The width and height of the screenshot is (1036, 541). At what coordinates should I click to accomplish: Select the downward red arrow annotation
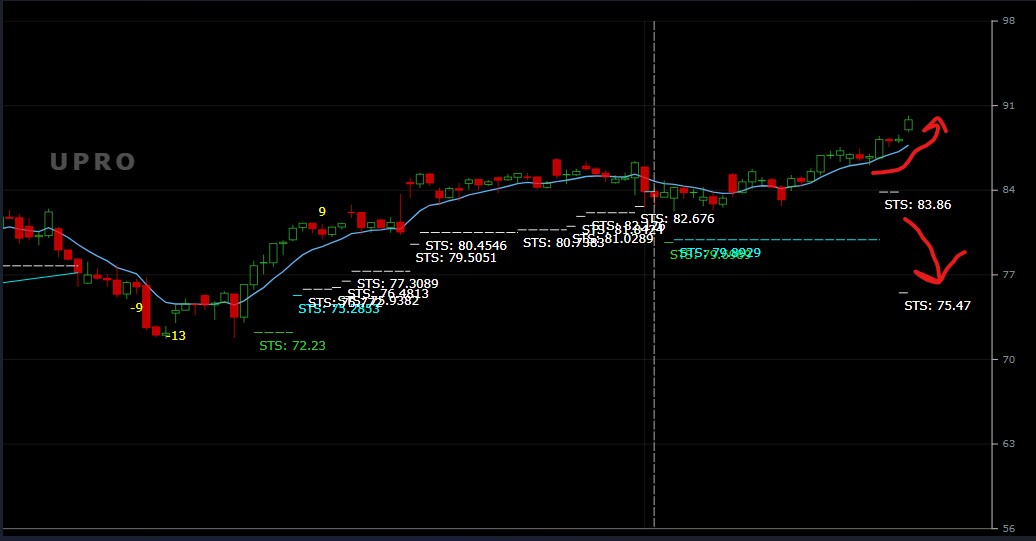pos(938,255)
